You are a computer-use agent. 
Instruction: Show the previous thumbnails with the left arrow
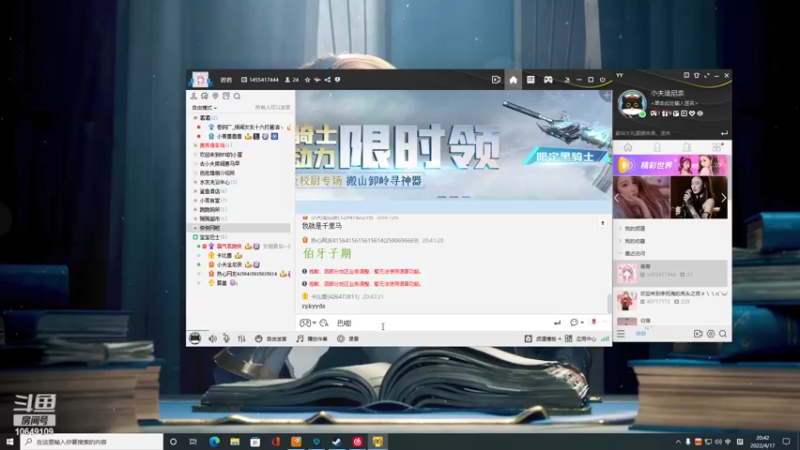click(617, 197)
